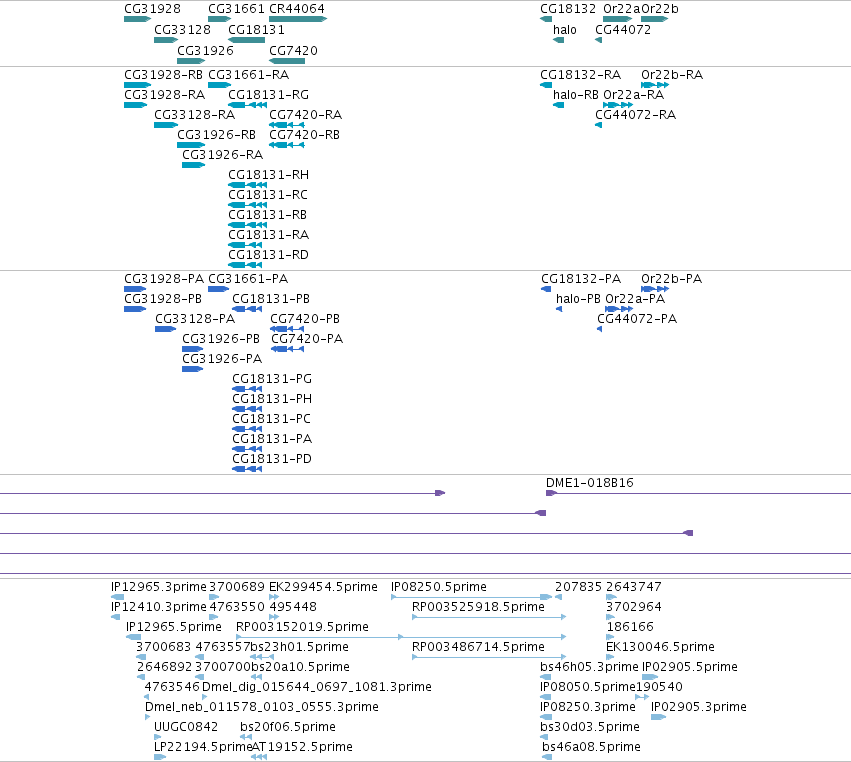This screenshot has height=762, width=851.
Task: Open the CG44072-PA protein label
Action: [x=637, y=319]
